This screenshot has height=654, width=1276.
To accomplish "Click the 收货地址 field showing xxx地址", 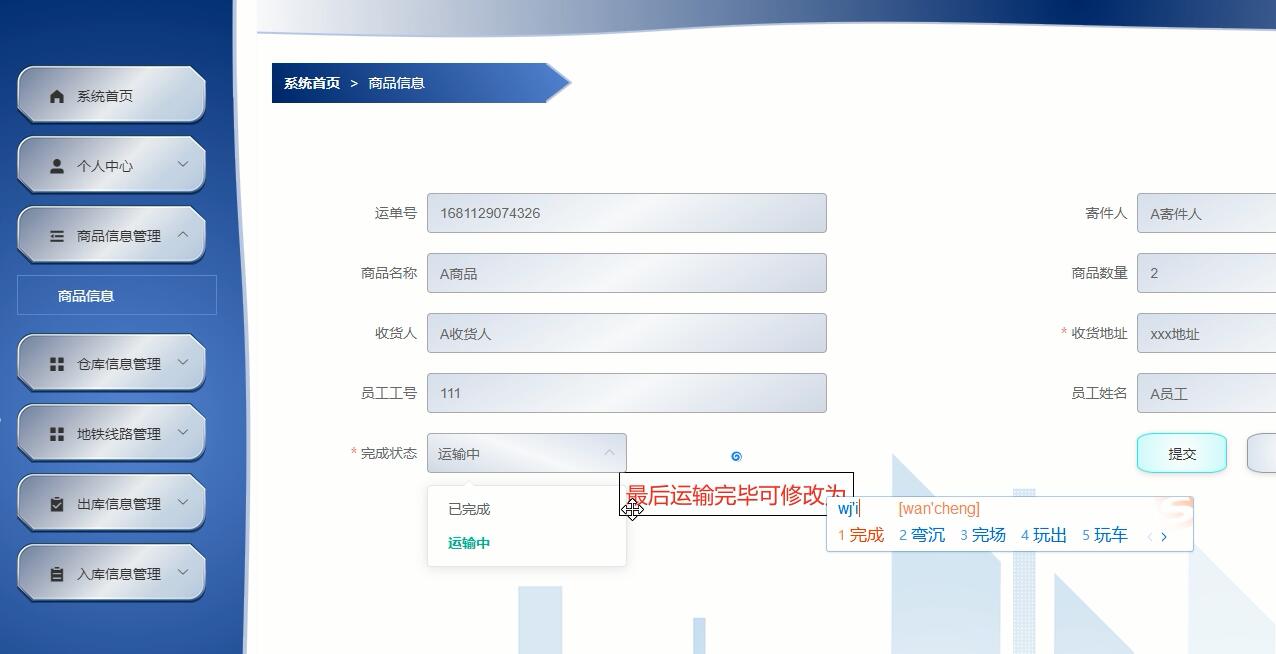I will [1206, 333].
